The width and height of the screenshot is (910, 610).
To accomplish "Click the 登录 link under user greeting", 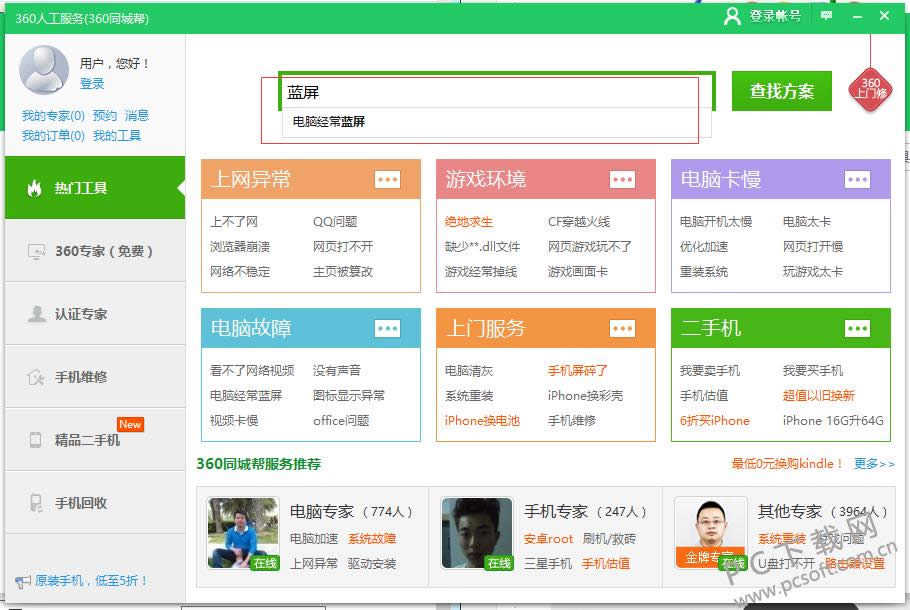I will pyautogui.click(x=92, y=84).
